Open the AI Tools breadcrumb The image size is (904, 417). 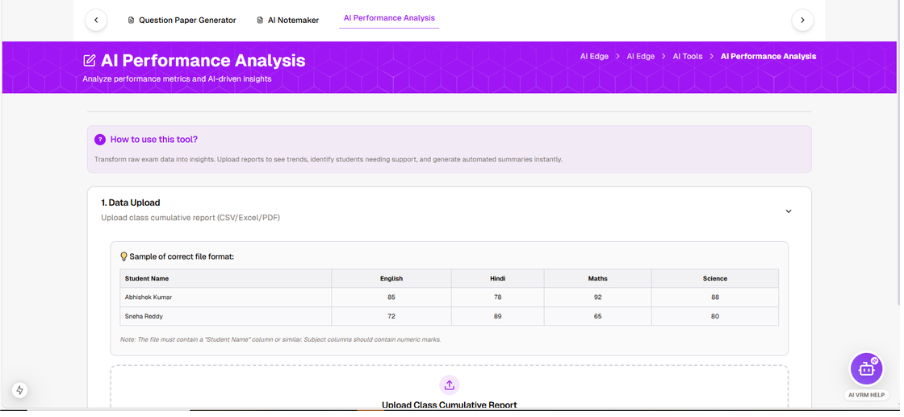click(x=688, y=57)
